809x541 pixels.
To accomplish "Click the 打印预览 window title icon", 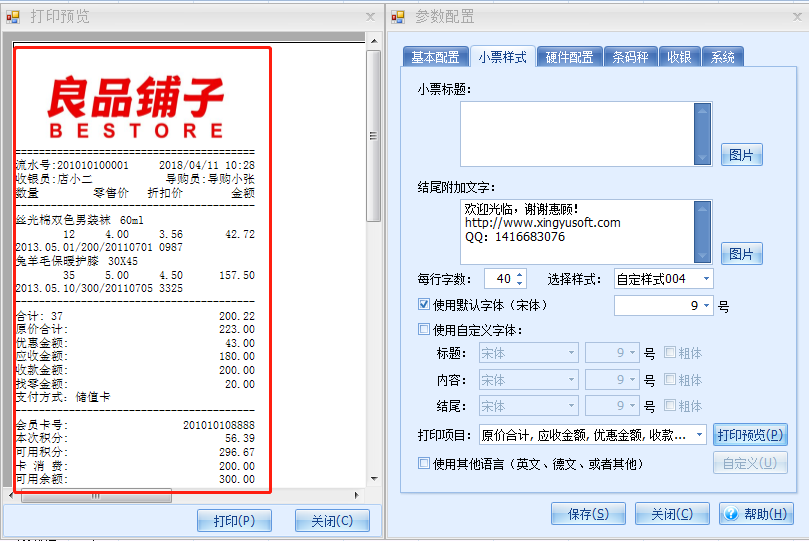I will [x=13, y=17].
